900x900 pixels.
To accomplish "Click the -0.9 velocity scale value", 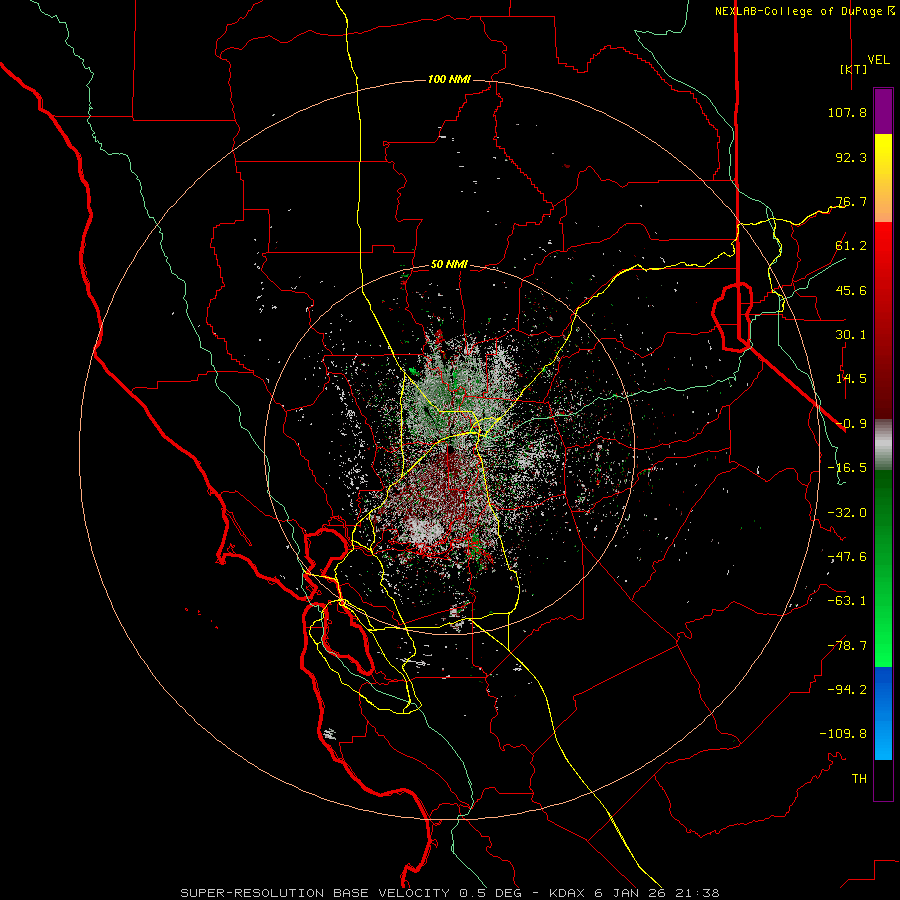I will click(x=851, y=424).
